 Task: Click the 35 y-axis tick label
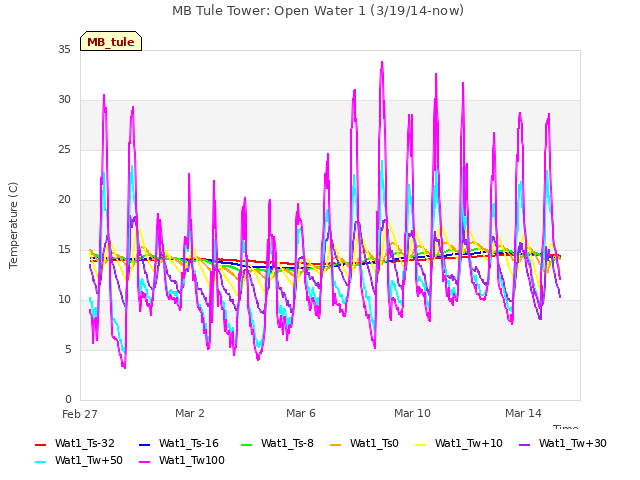tap(64, 50)
